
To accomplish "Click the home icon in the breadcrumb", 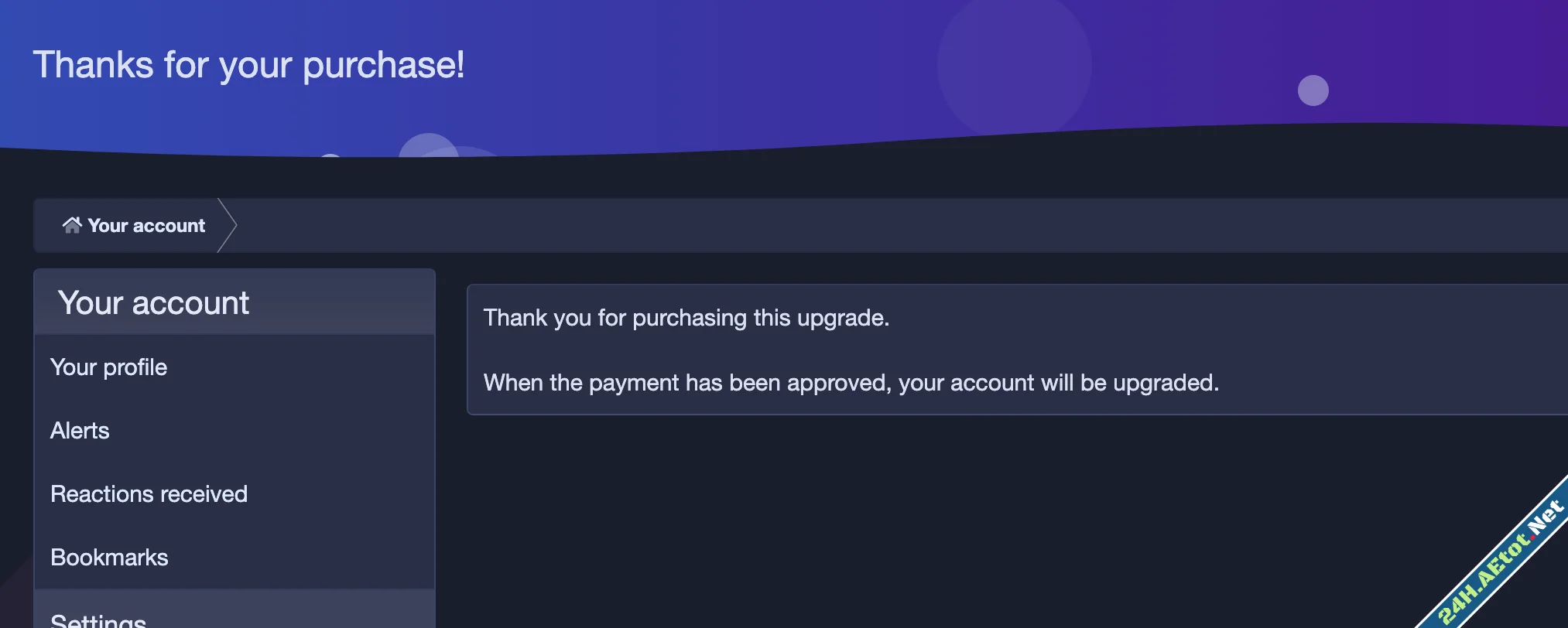I will [72, 225].
